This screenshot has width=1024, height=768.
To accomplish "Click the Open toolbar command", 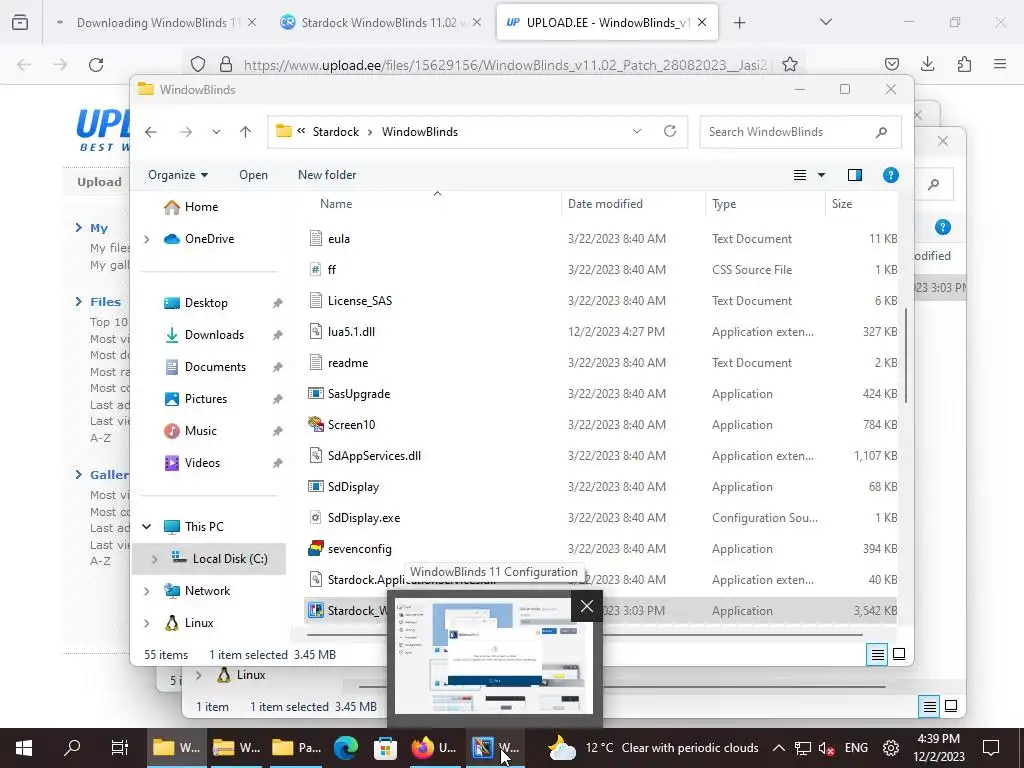I will [x=253, y=175].
